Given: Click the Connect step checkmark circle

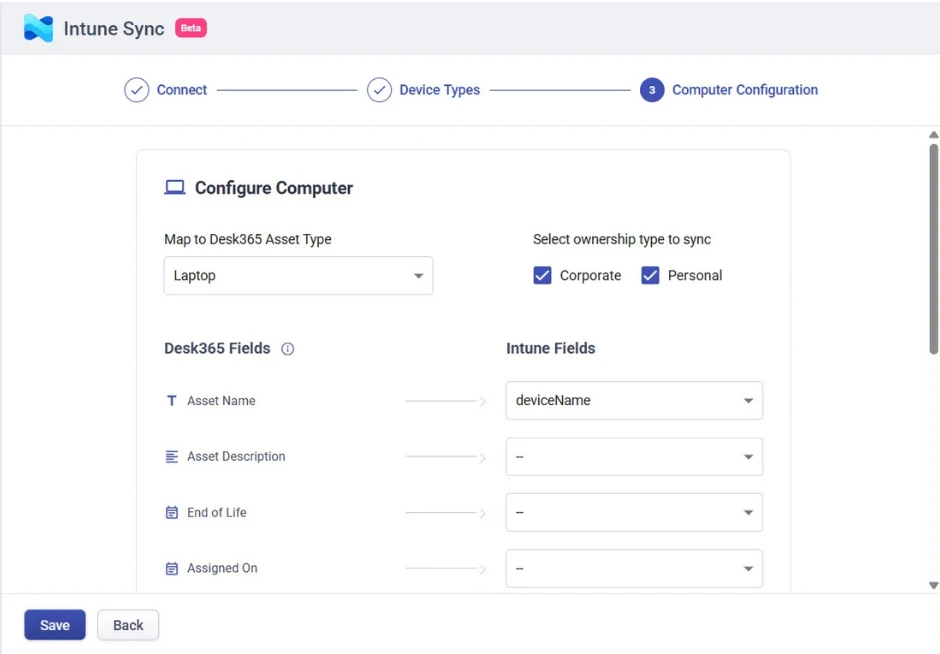Looking at the screenshot, I should 137,90.
